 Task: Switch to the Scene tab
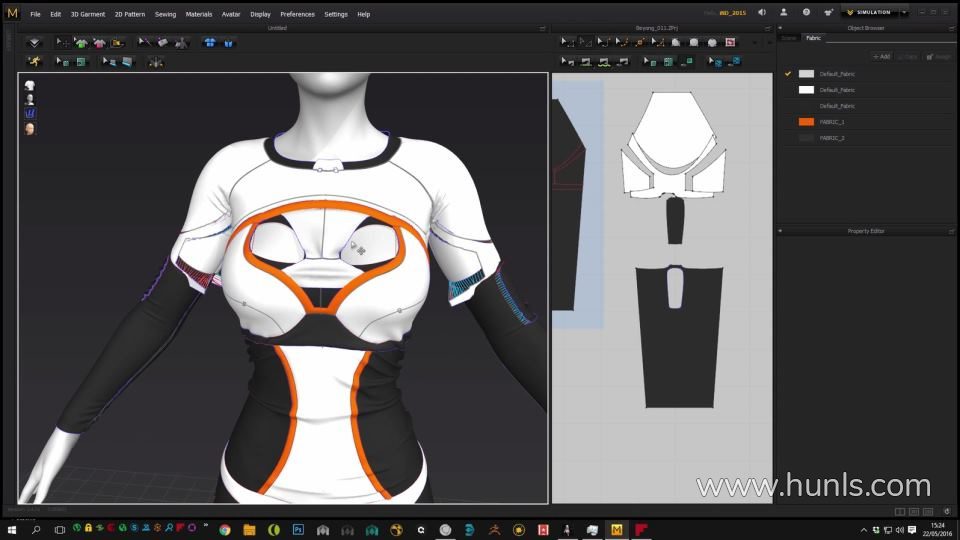(789, 38)
